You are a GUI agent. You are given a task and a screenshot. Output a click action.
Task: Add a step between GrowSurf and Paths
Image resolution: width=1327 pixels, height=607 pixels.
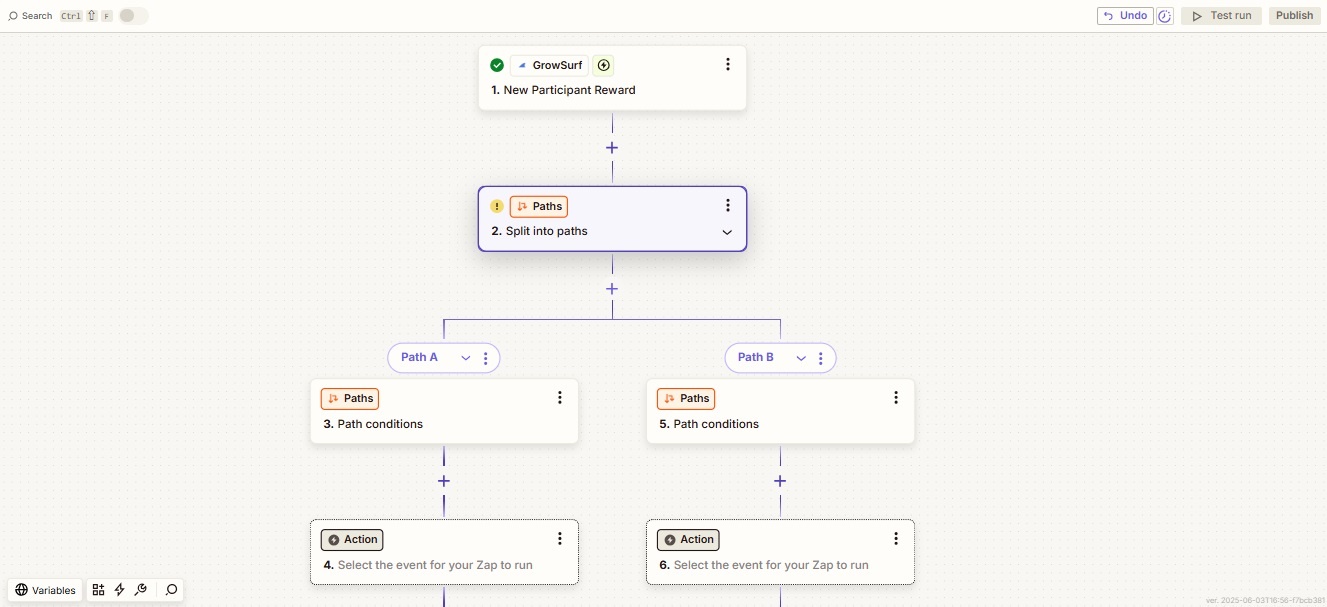tap(612, 148)
